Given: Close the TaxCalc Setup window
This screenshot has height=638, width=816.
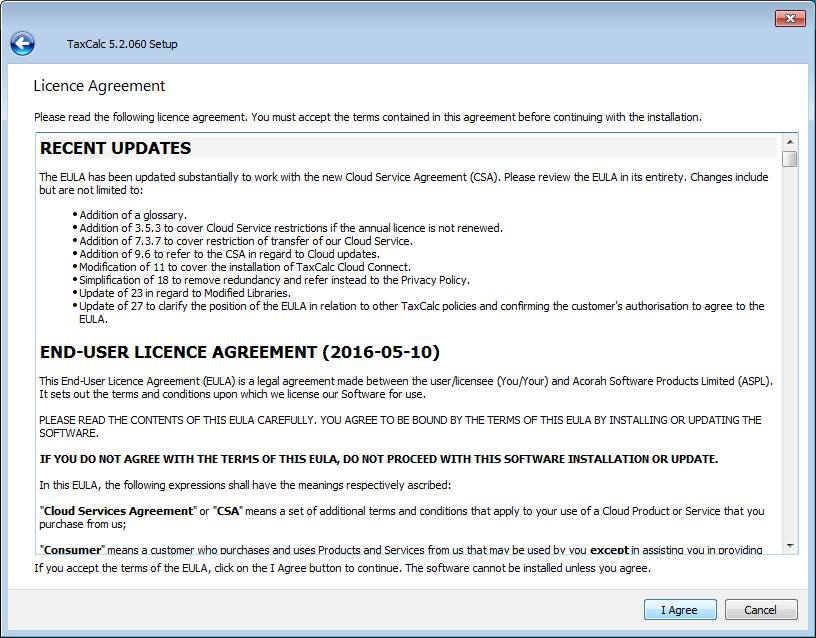Looking at the screenshot, I should coord(790,19).
